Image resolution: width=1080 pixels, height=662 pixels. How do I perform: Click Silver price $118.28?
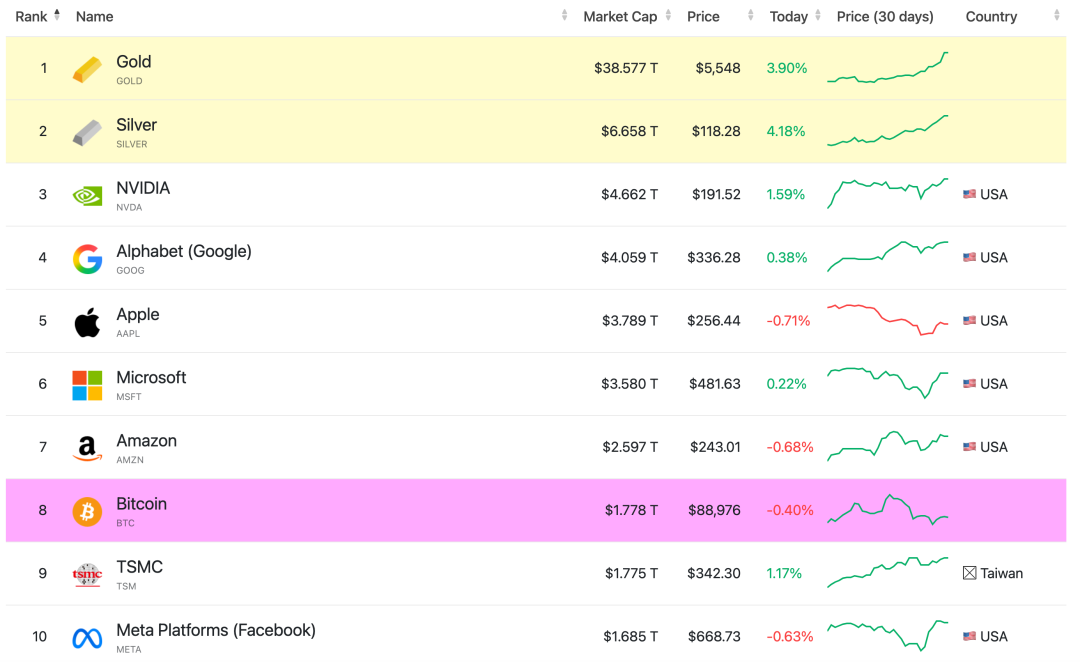click(x=716, y=132)
